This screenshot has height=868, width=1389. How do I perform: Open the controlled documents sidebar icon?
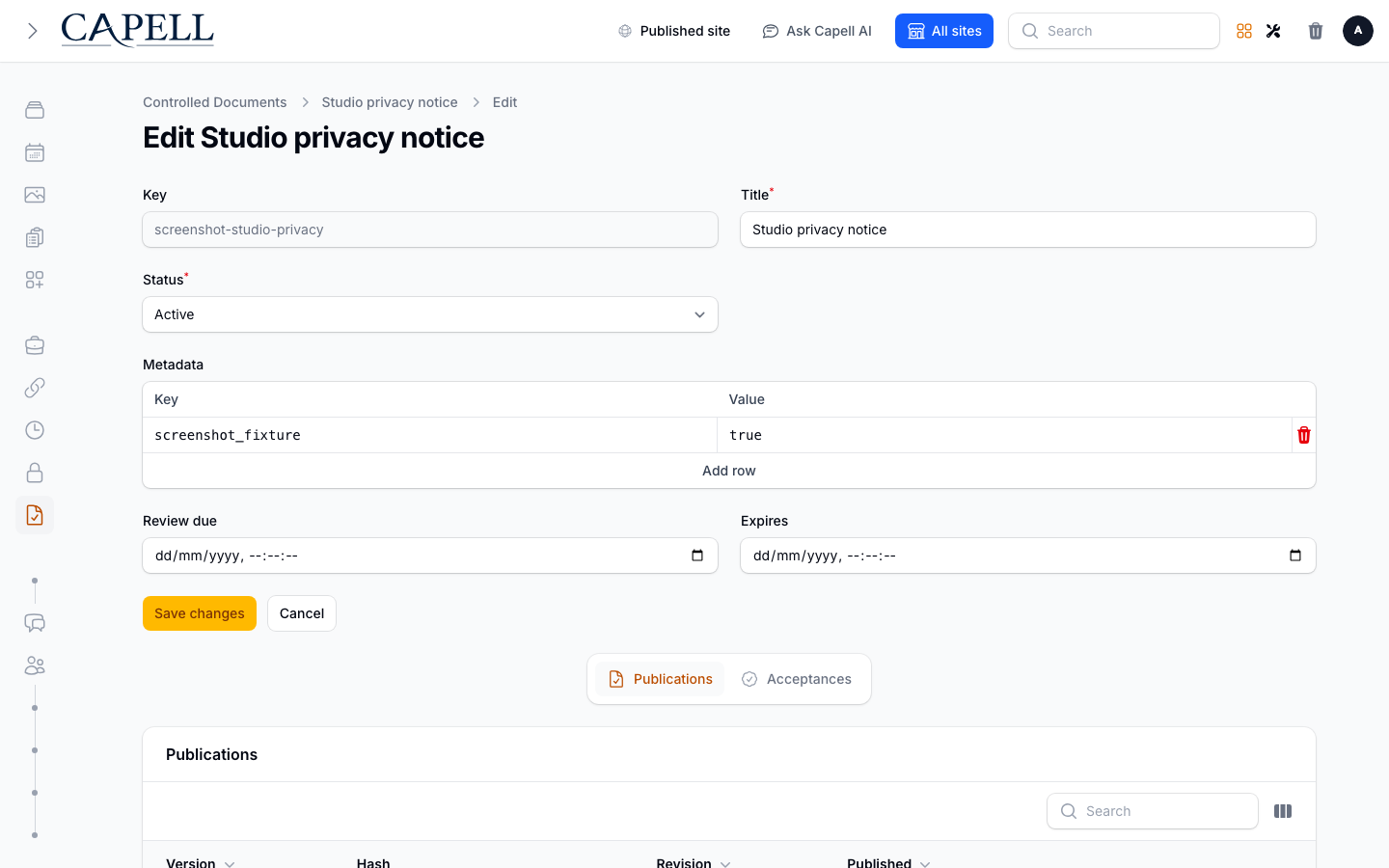click(x=35, y=515)
